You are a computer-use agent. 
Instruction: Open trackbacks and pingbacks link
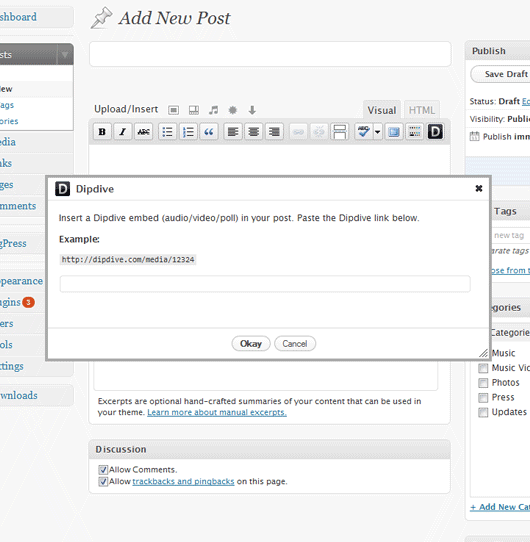tap(183, 482)
